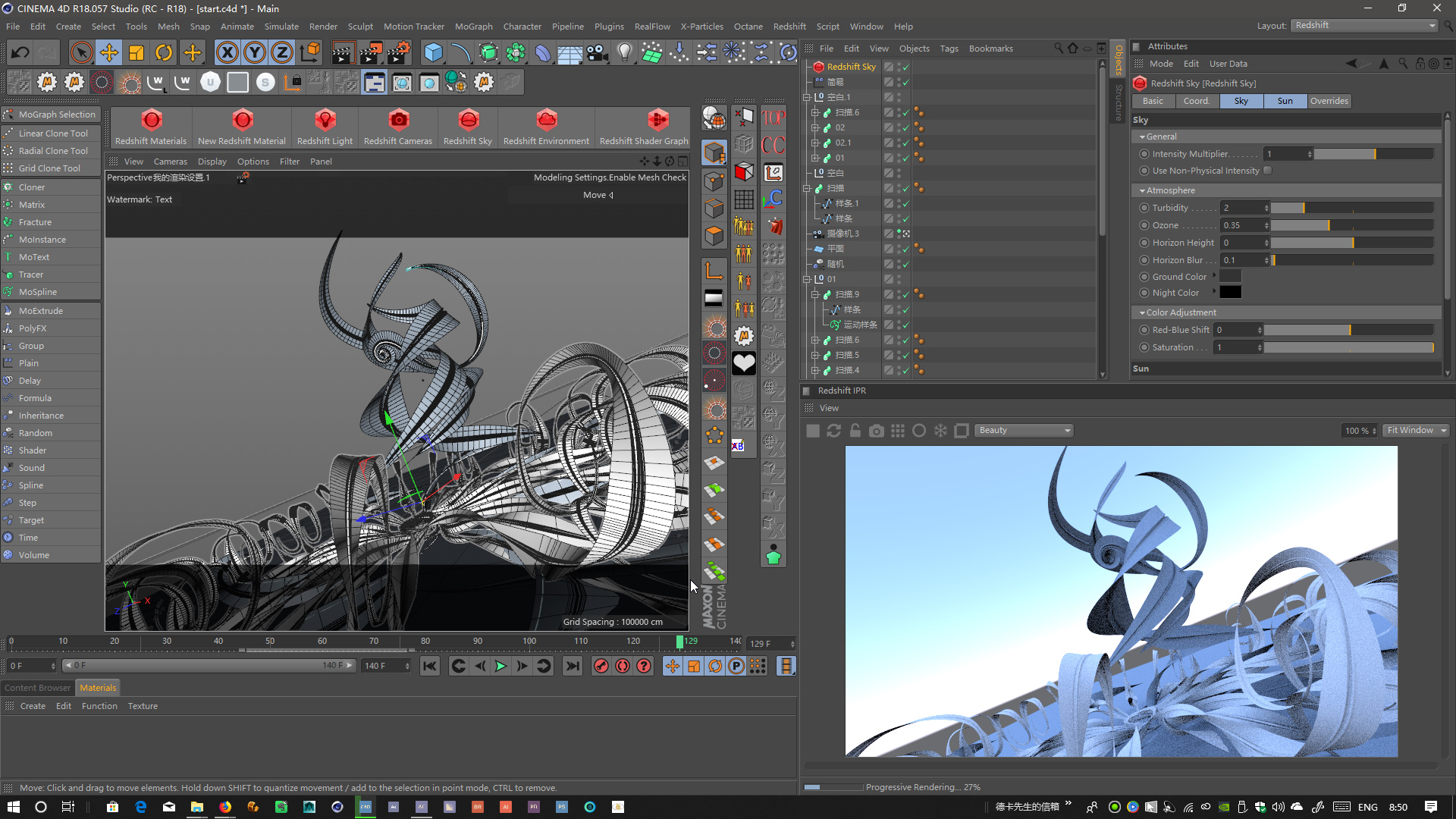This screenshot has width=1456, height=819.
Task: Click the Camera object icon in toolbar
Action: click(x=598, y=52)
